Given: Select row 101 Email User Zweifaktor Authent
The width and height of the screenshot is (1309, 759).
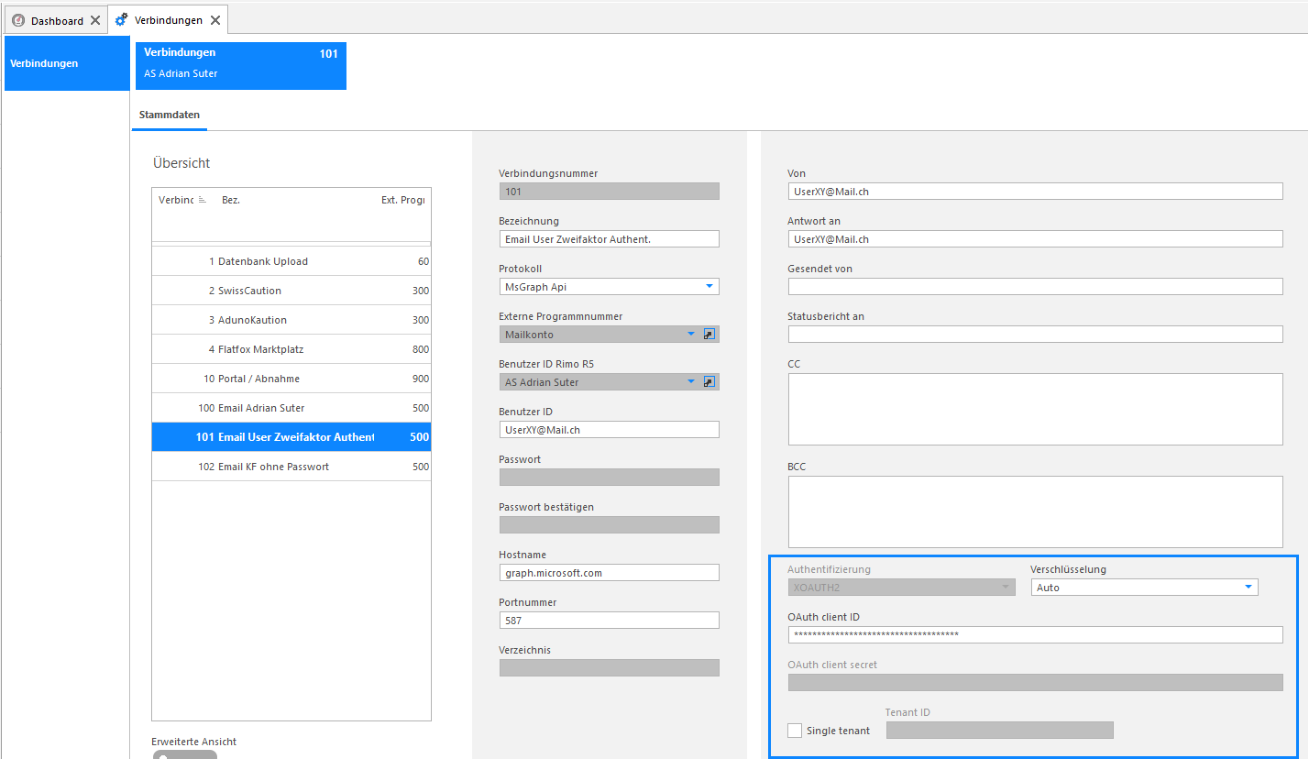Looking at the screenshot, I should 291,437.
